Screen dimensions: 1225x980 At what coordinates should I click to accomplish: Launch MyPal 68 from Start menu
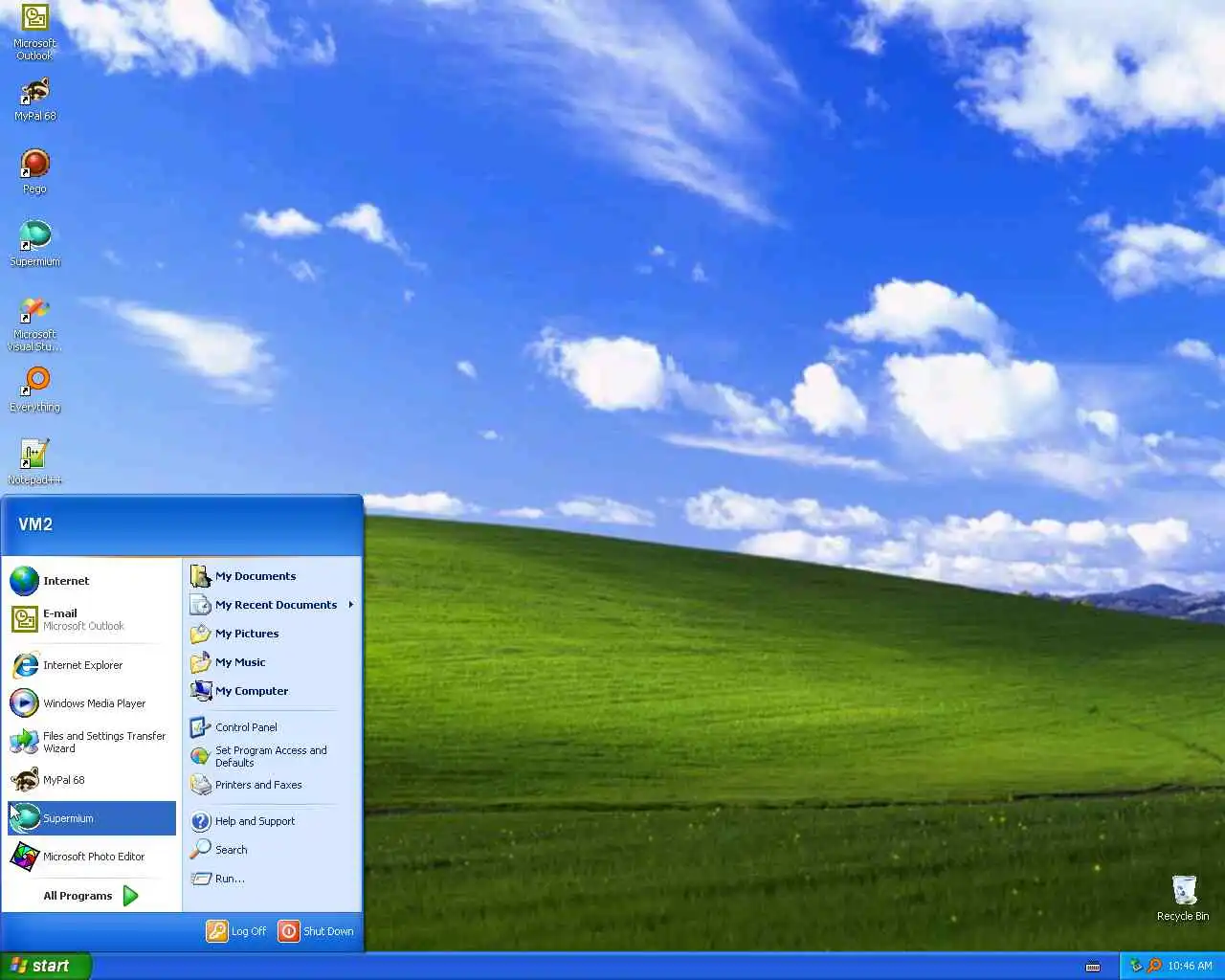click(x=92, y=780)
